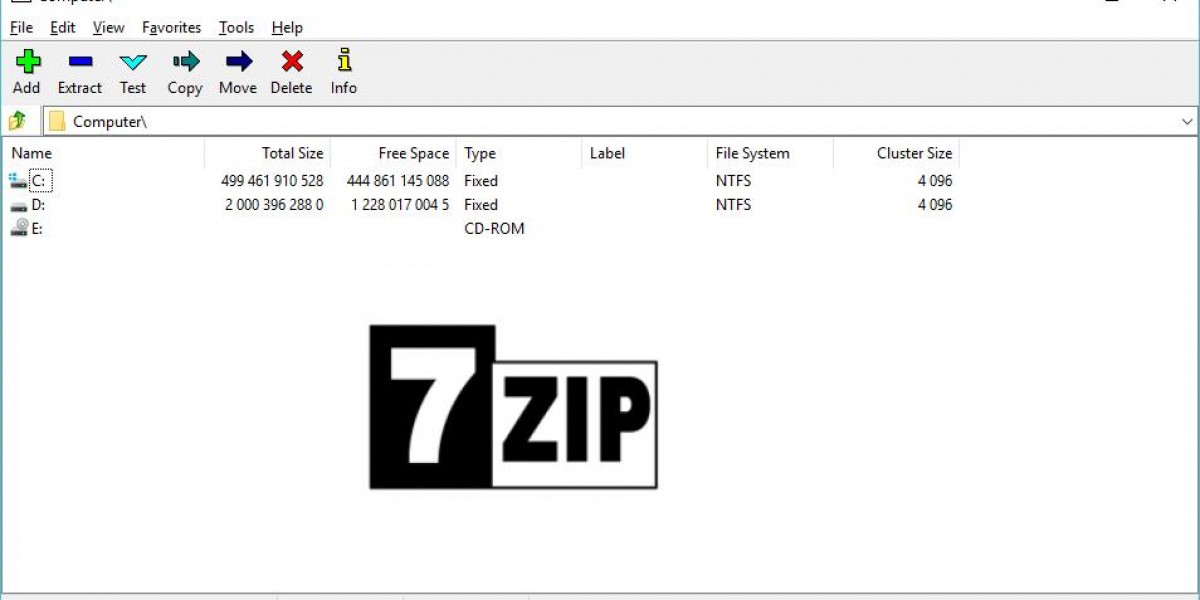Sort by the Name column header
The width and height of the screenshot is (1200, 600).
coord(31,153)
